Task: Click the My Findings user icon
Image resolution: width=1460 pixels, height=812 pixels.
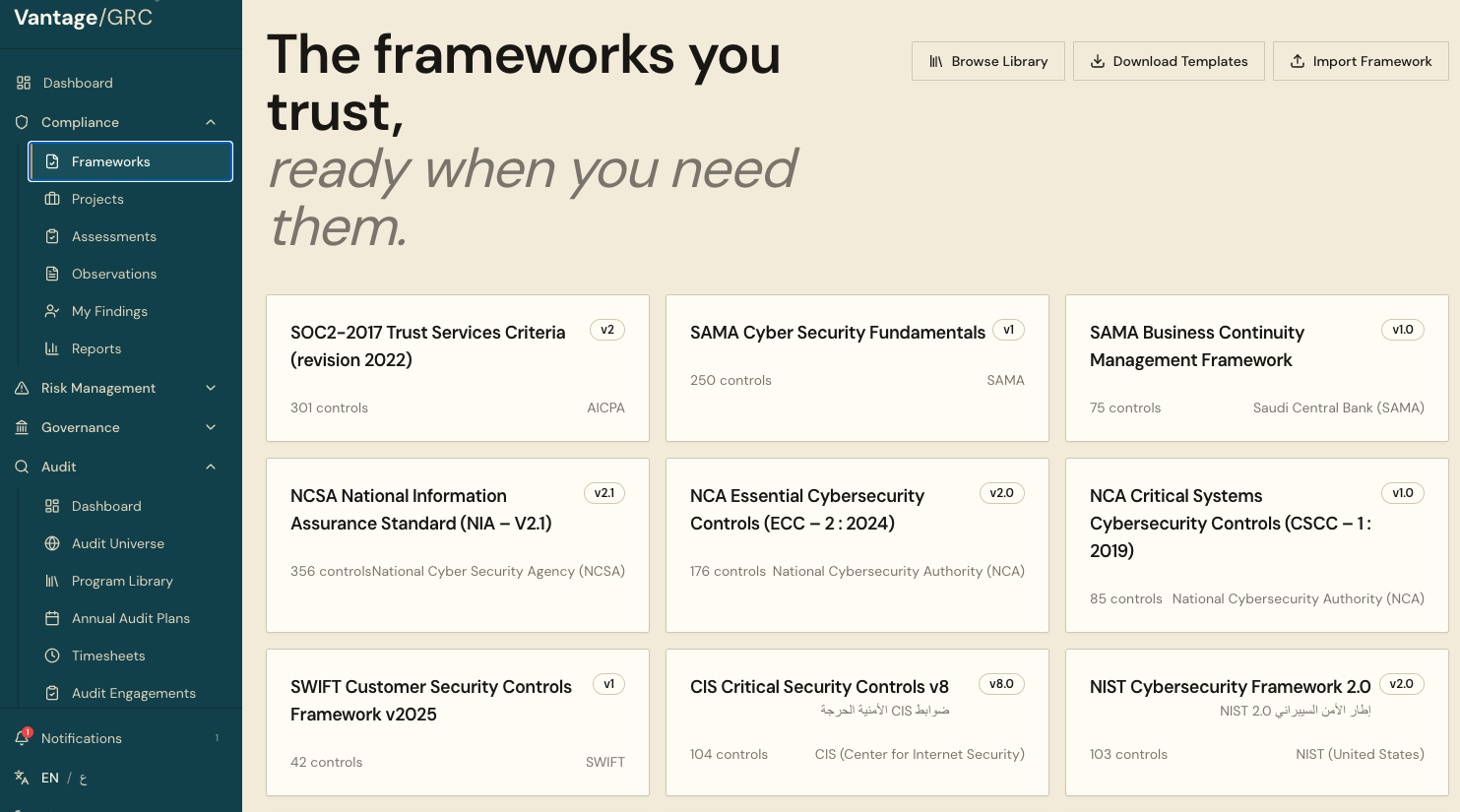Action: [52, 311]
